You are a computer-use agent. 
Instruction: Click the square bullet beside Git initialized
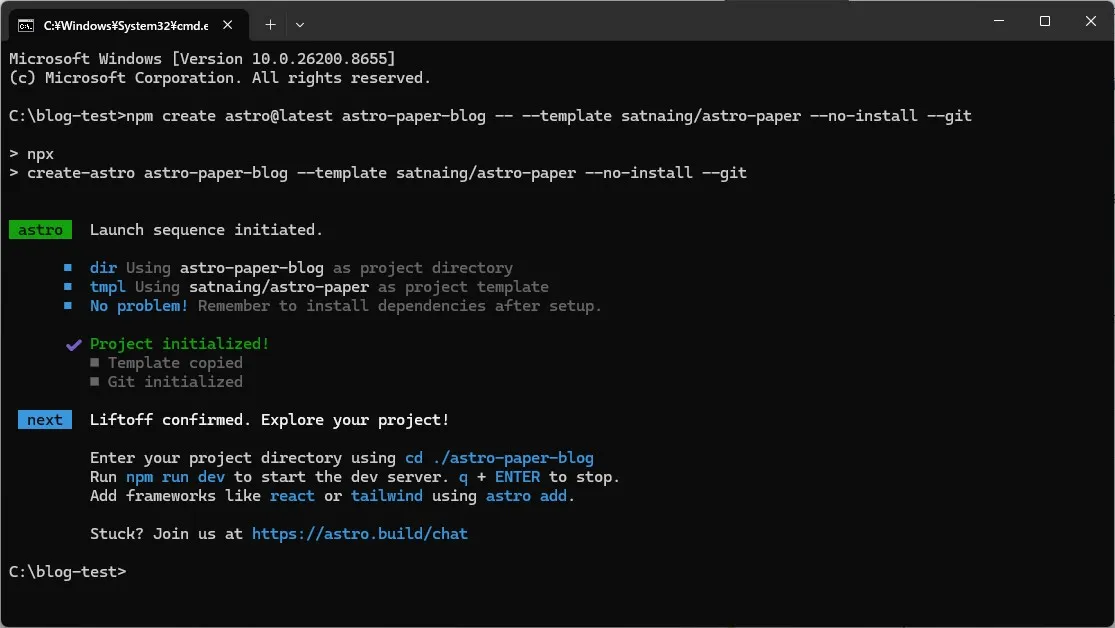[95, 382]
